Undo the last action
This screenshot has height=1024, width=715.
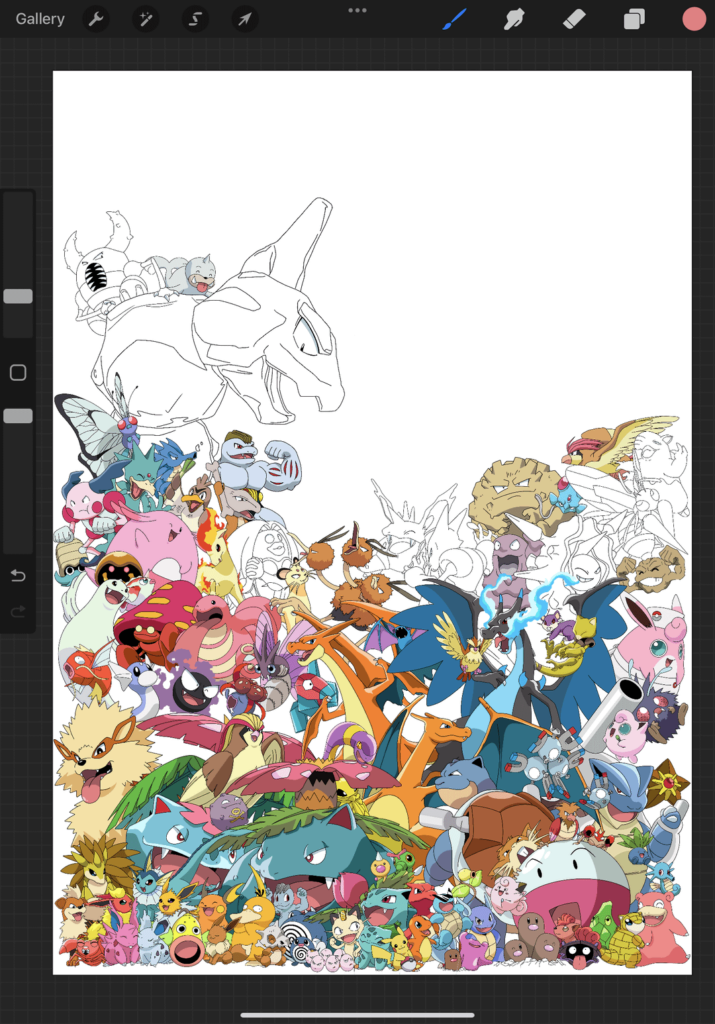[18, 575]
